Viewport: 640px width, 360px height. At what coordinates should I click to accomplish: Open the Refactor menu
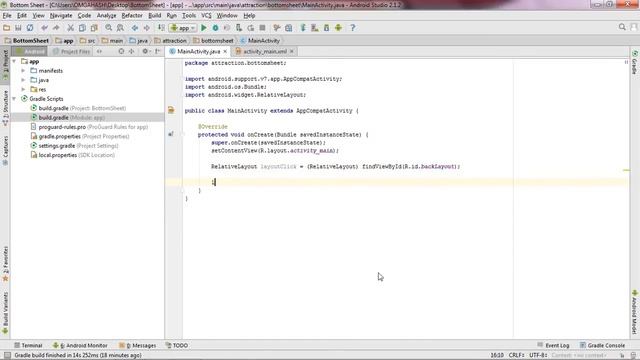point(132,16)
